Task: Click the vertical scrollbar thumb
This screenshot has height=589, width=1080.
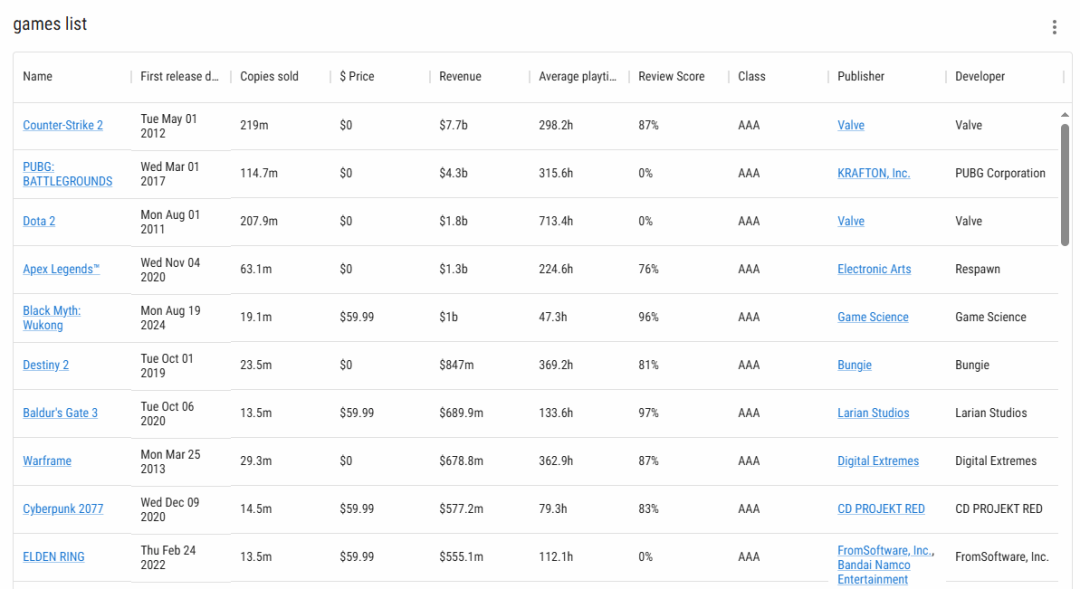Action: pos(1065,185)
